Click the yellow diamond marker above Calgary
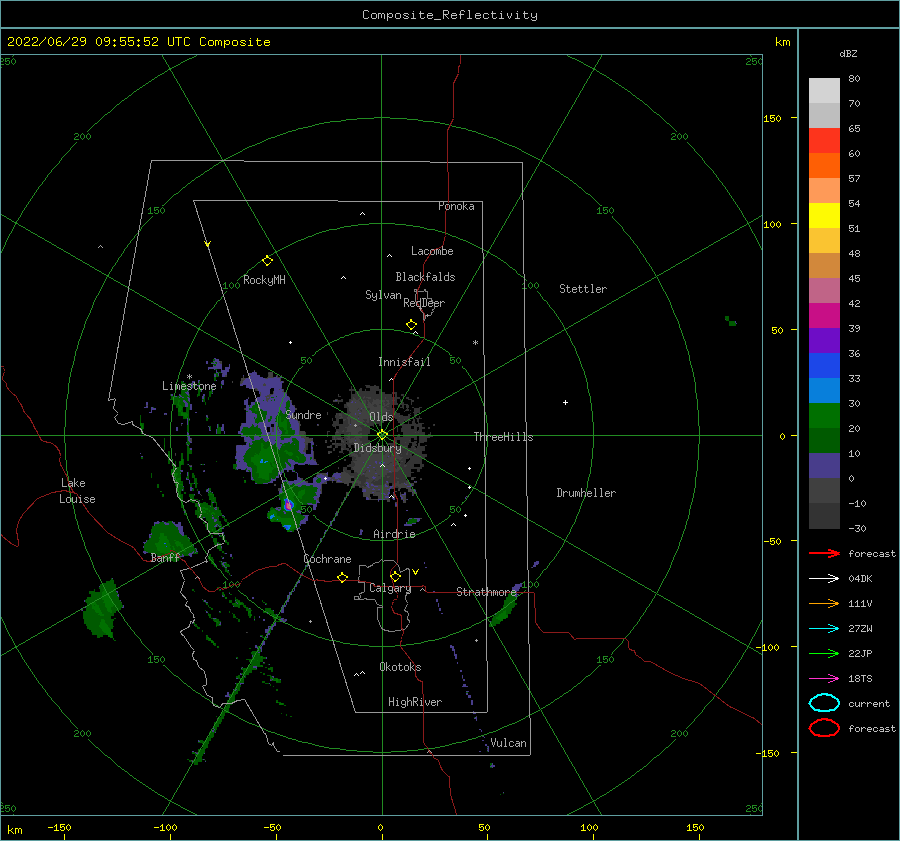900x841 pixels. [x=395, y=576]
